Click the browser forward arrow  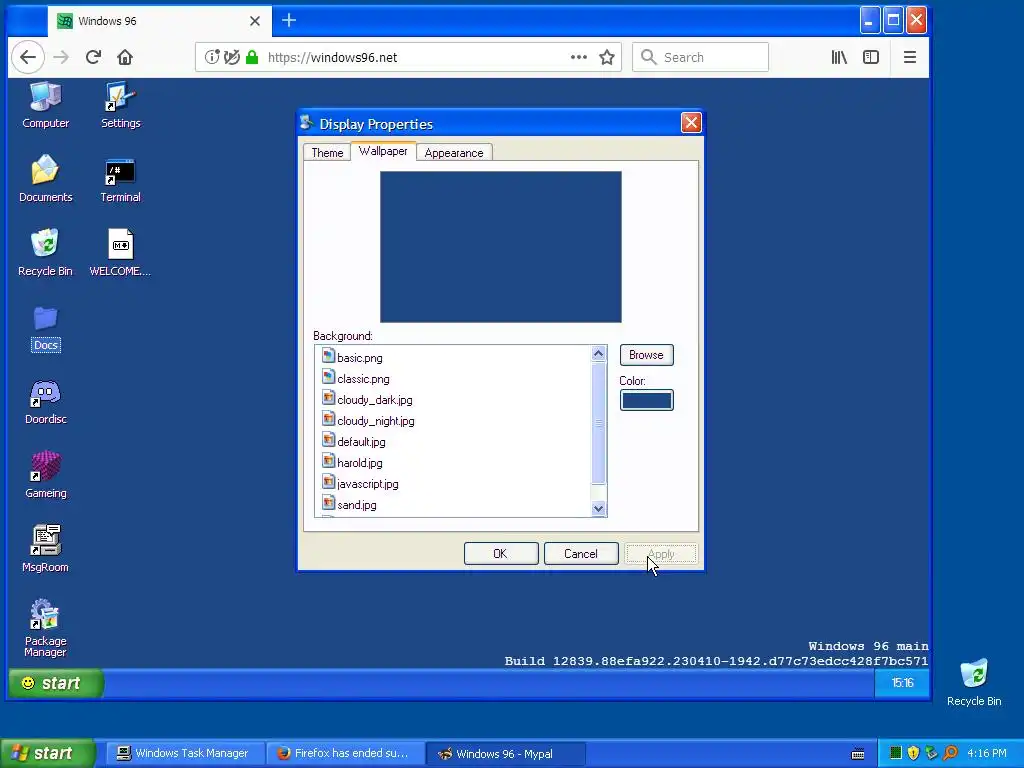click(x=61, y=57)
